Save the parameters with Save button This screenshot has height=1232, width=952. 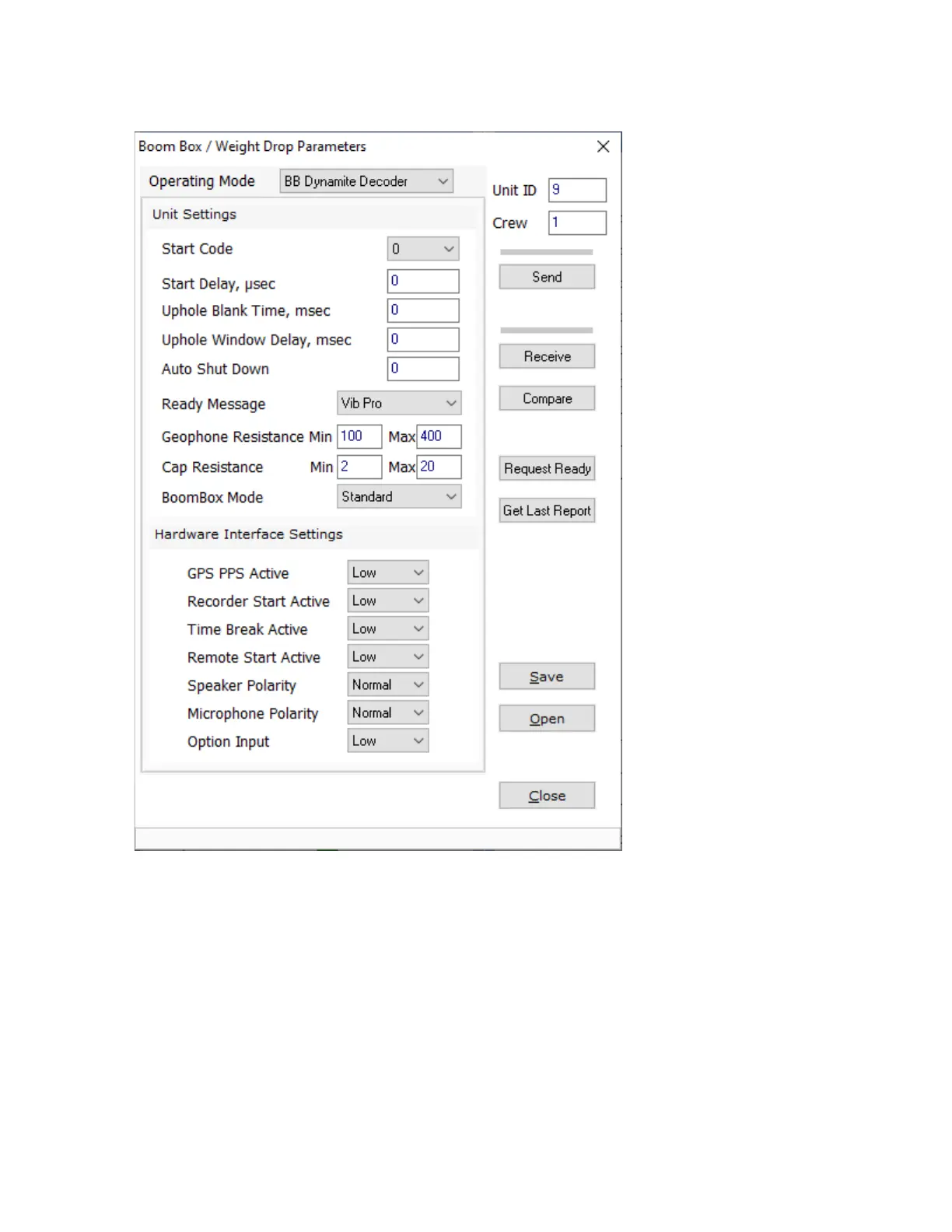coord(547,677)
